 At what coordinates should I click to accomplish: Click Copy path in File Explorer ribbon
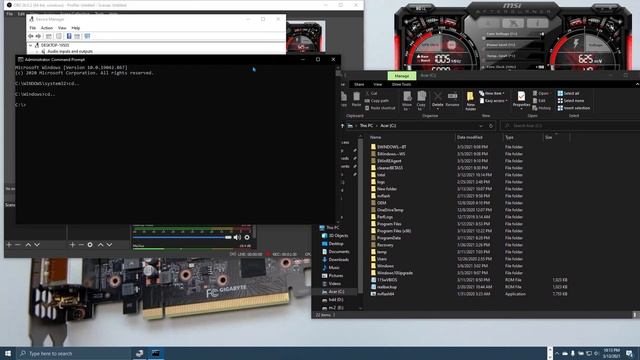click(377, 101)
